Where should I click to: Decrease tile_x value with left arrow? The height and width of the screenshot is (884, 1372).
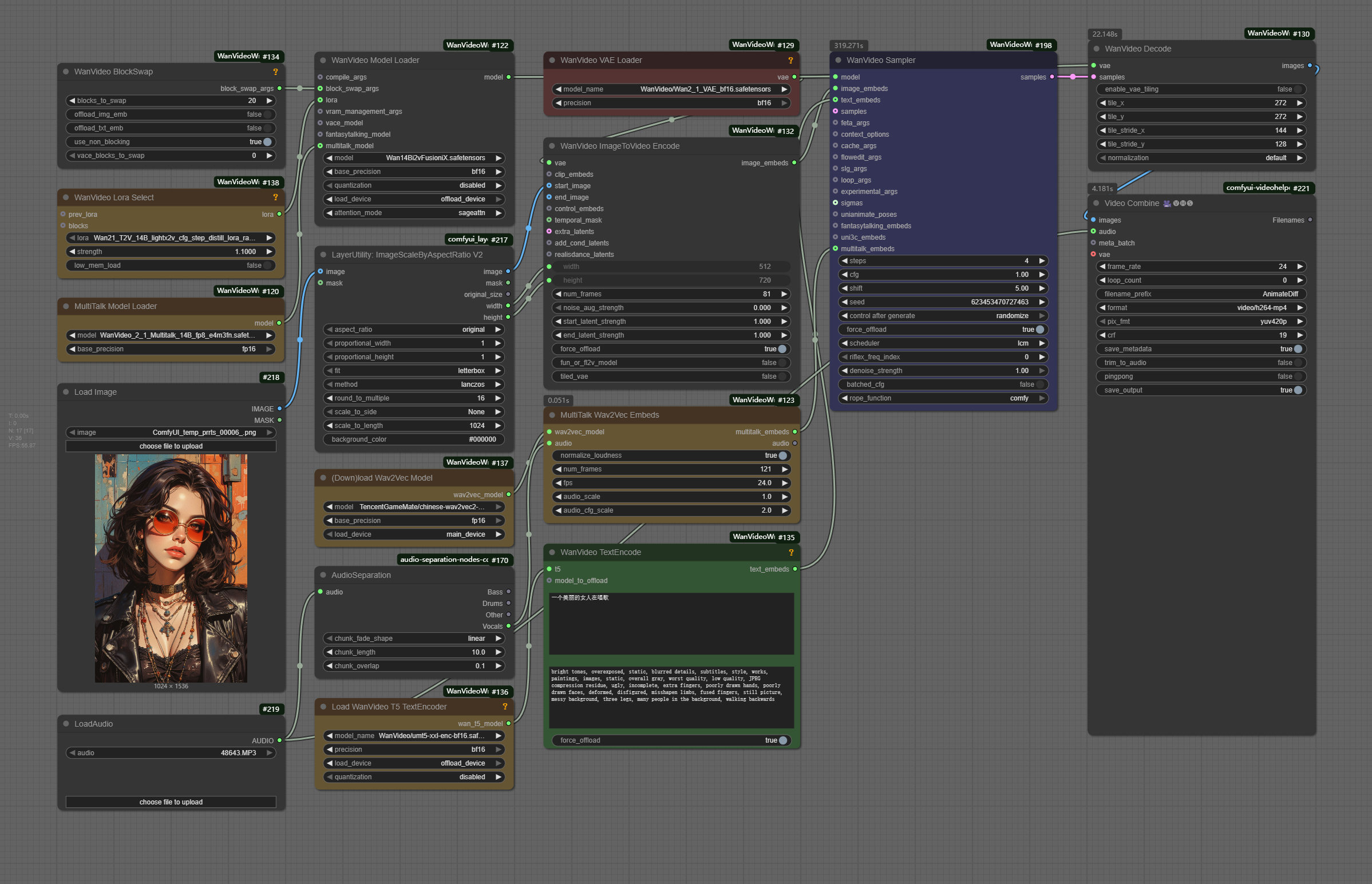click(x=1103, y=104)
